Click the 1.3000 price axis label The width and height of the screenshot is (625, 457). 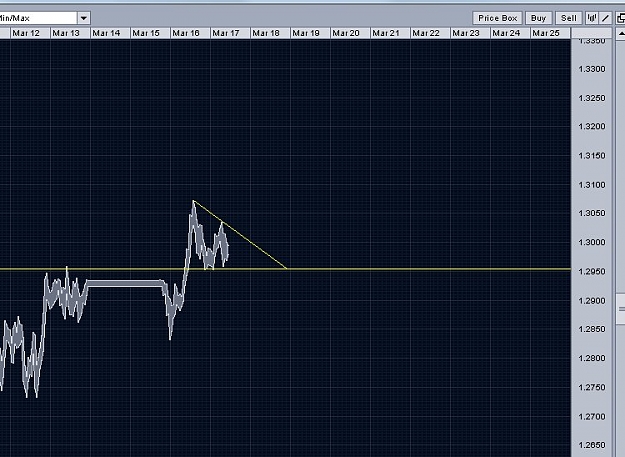pos(592,243)
